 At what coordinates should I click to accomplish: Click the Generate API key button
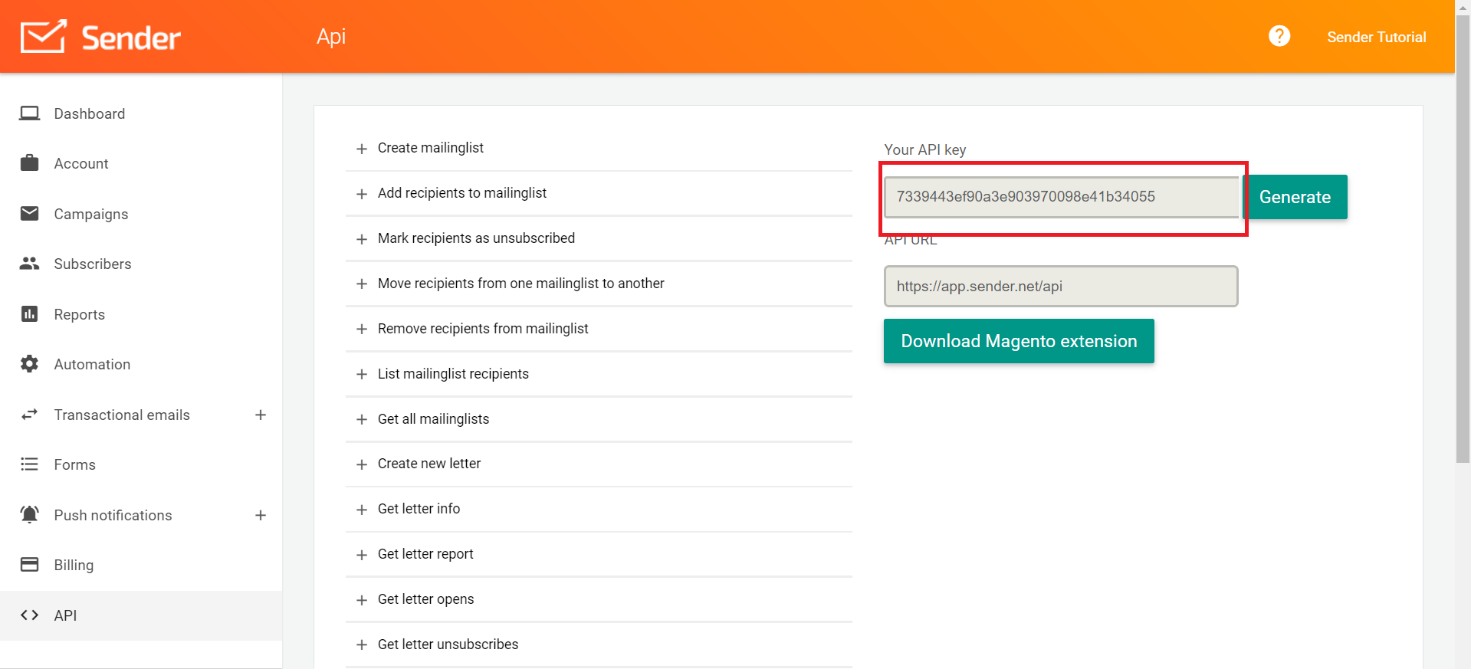click(x=1295, y=197)
